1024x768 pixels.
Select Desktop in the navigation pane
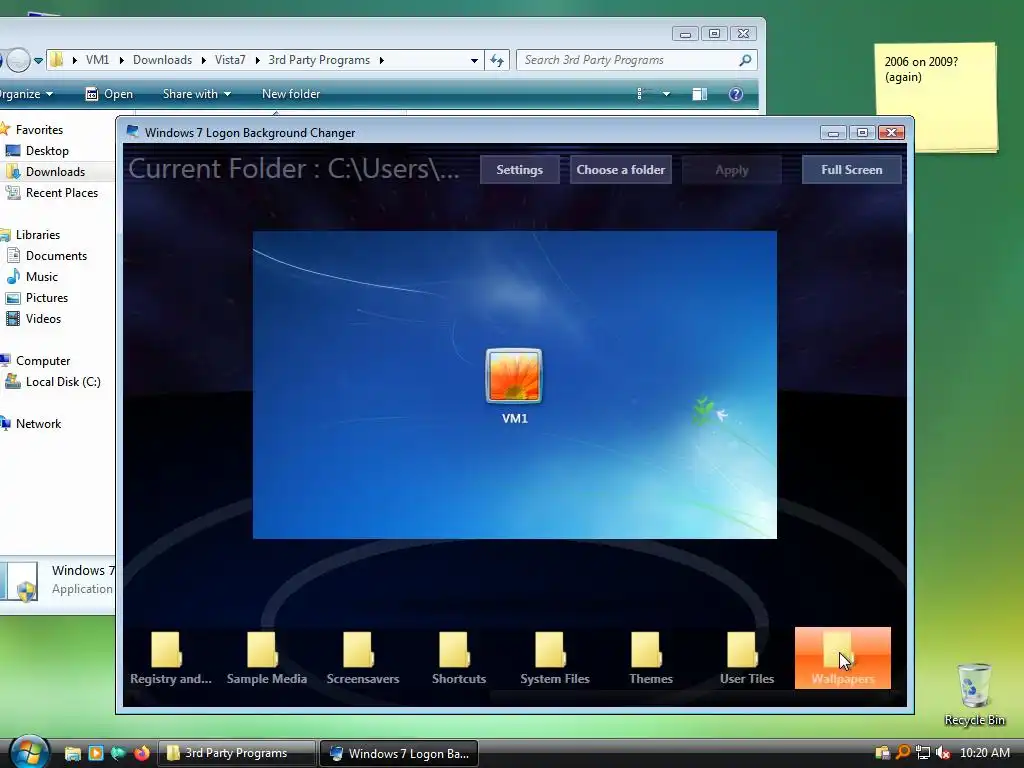tap(47, 151)
